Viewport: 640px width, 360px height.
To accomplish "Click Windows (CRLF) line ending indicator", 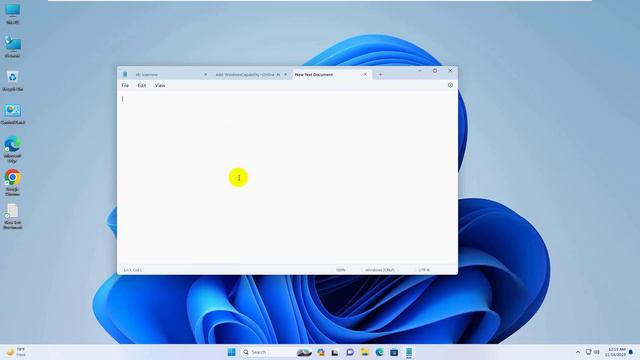I will tap(380, 270).
